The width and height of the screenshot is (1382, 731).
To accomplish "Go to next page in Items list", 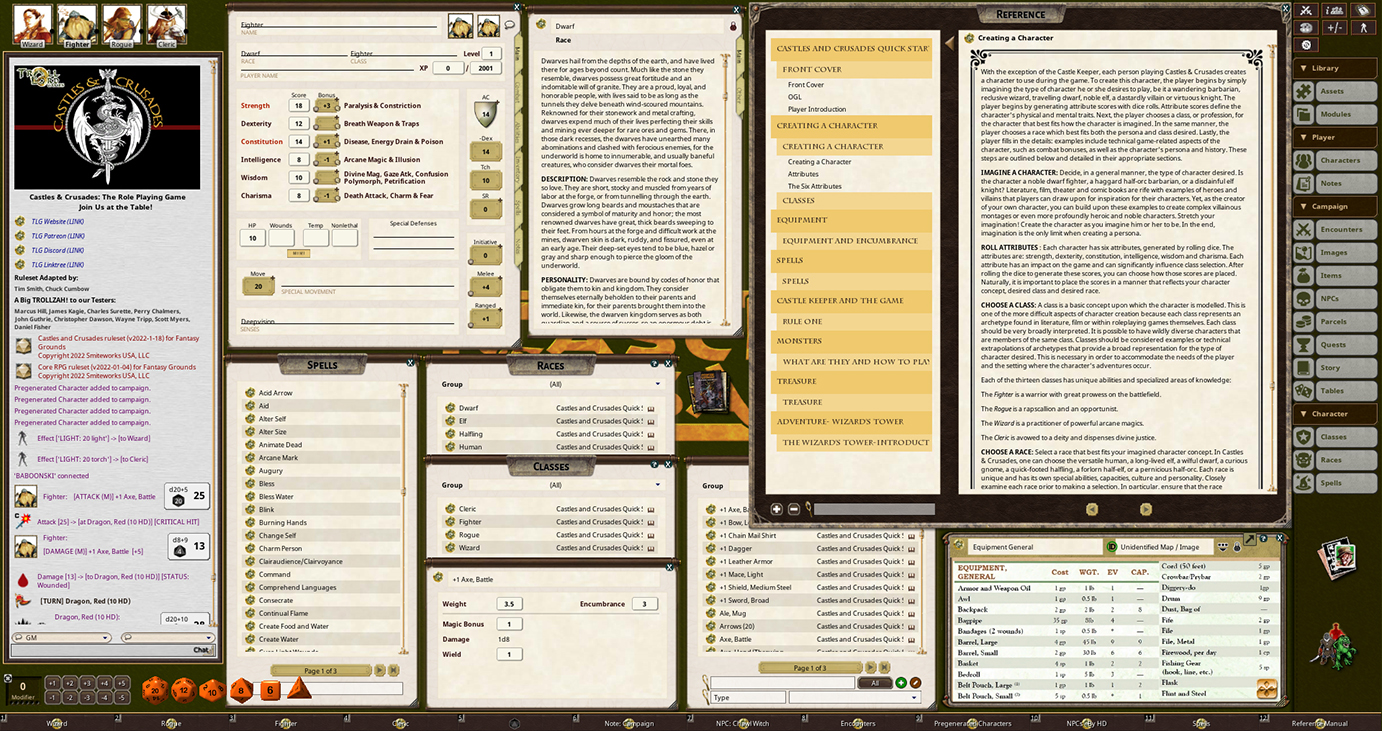I will coord(871,667).
